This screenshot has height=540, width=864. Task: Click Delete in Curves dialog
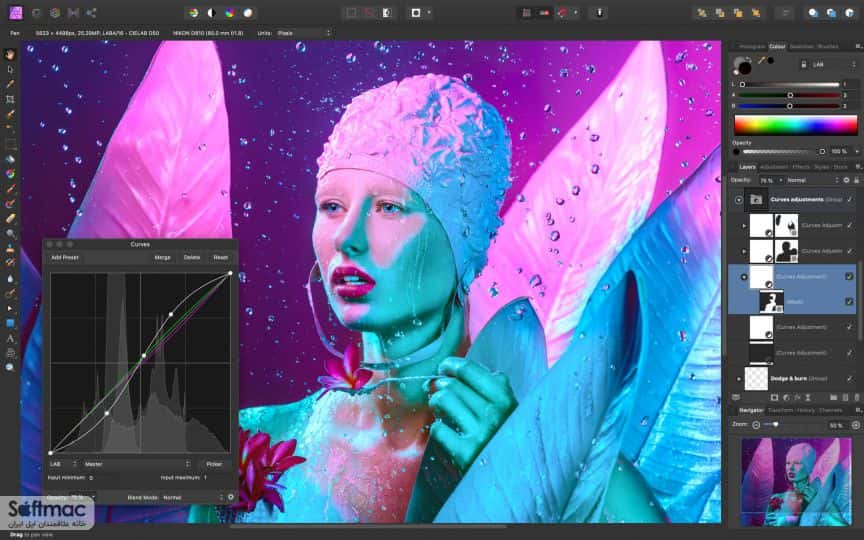pos(192,257)
